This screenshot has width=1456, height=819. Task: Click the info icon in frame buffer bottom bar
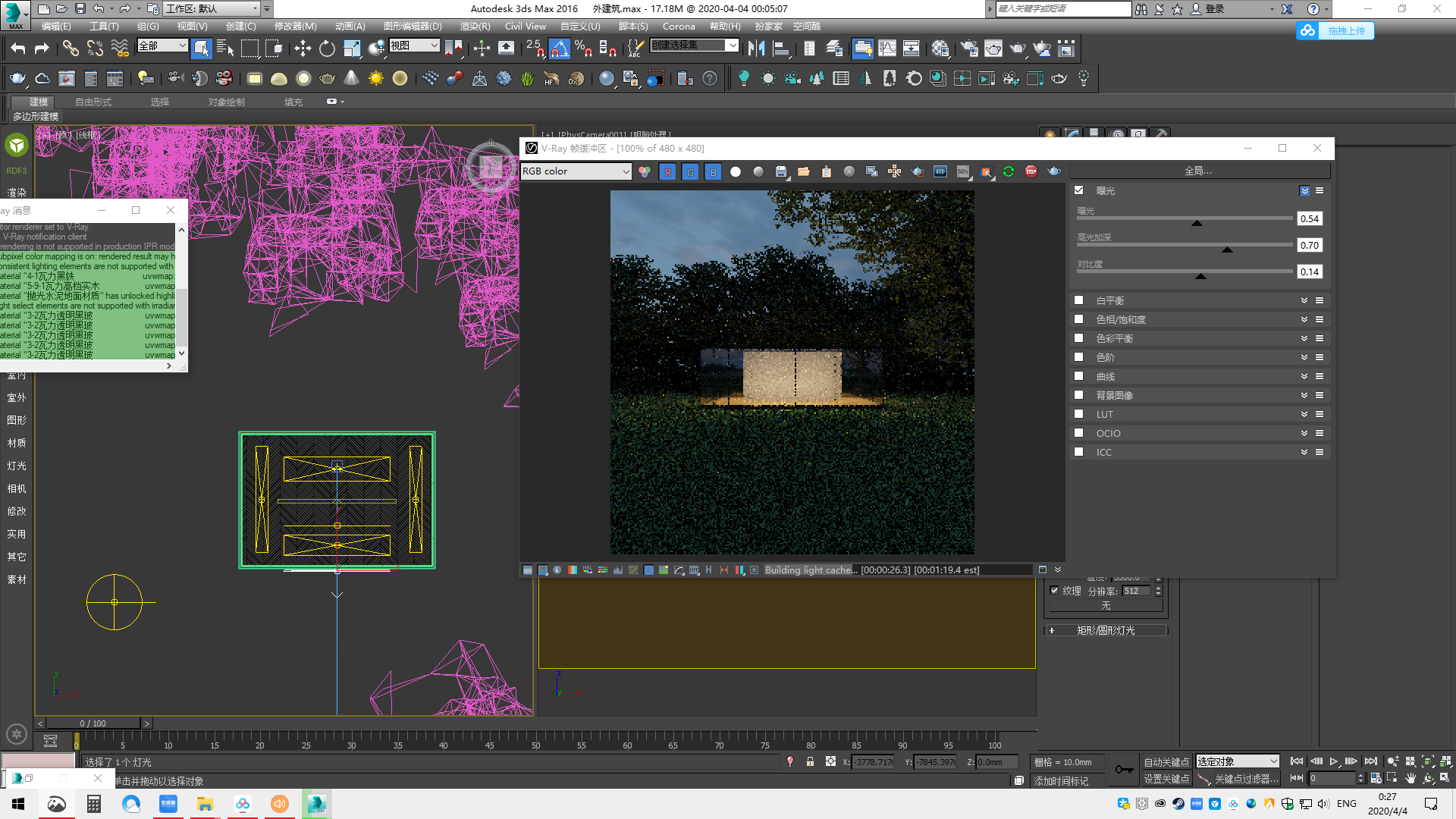(x=557, y=570)
